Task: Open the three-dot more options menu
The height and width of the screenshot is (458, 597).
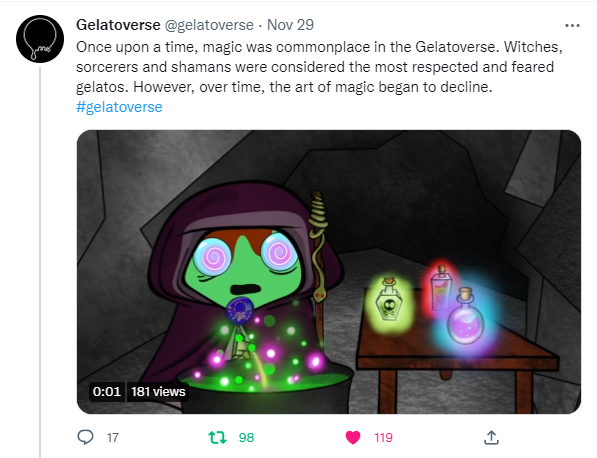Action: pyautogui.click(x=572, y=26)
